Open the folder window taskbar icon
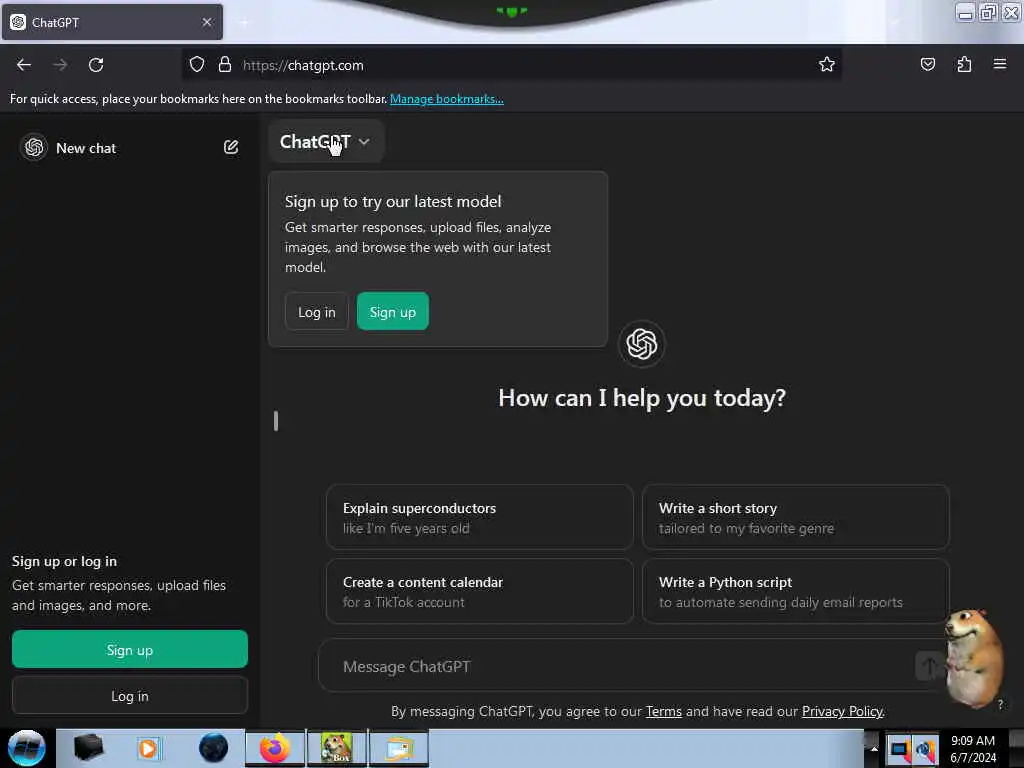This screenshot has height=768, width=1024. [x=398, y=748]
